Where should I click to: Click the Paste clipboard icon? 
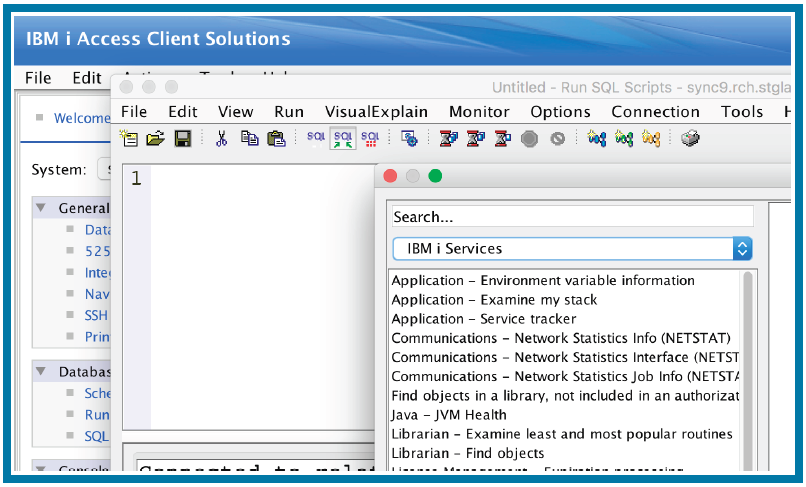tap(276, 139)
